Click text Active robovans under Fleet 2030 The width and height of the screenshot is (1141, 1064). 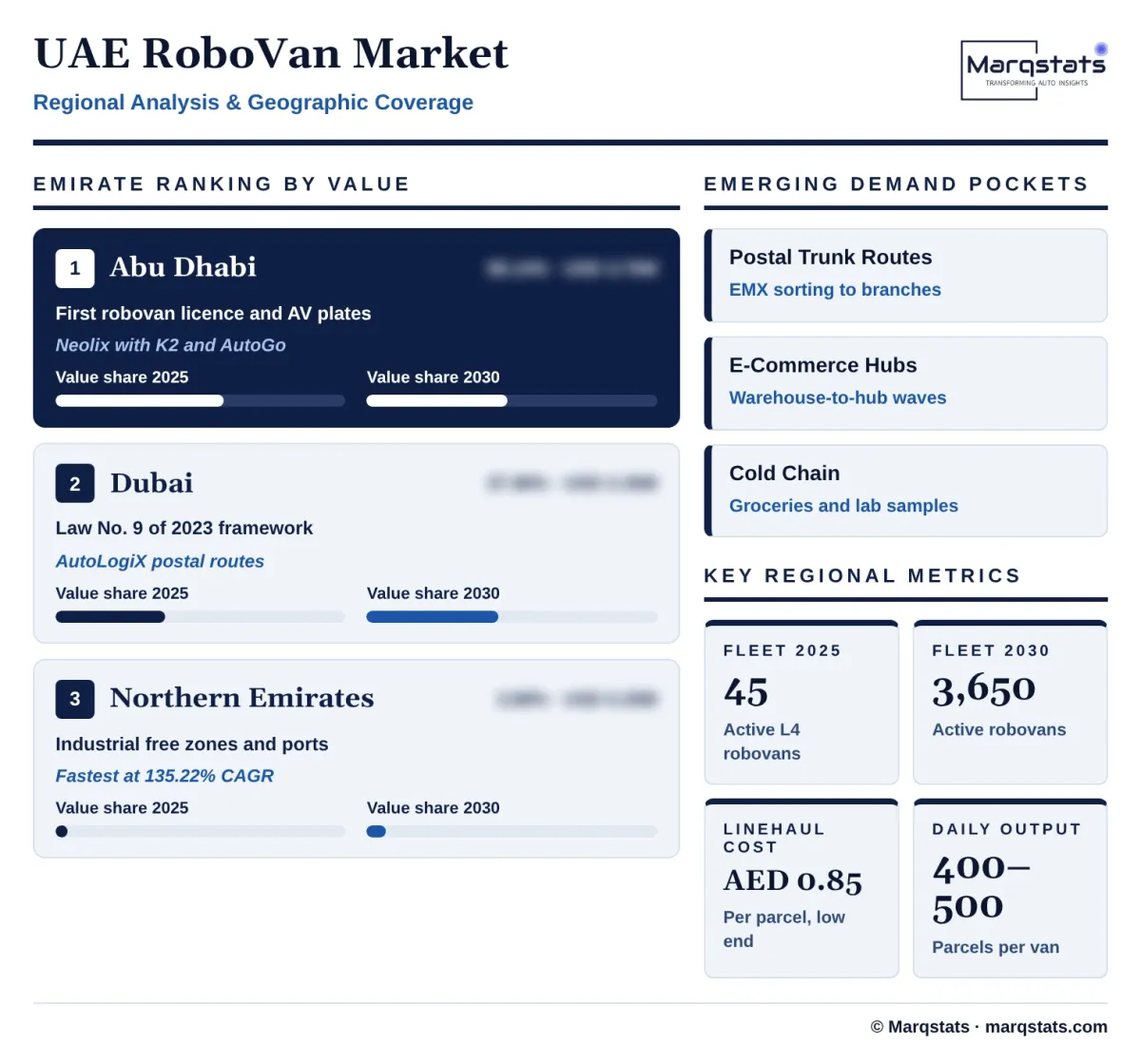[x=998, y=730]
